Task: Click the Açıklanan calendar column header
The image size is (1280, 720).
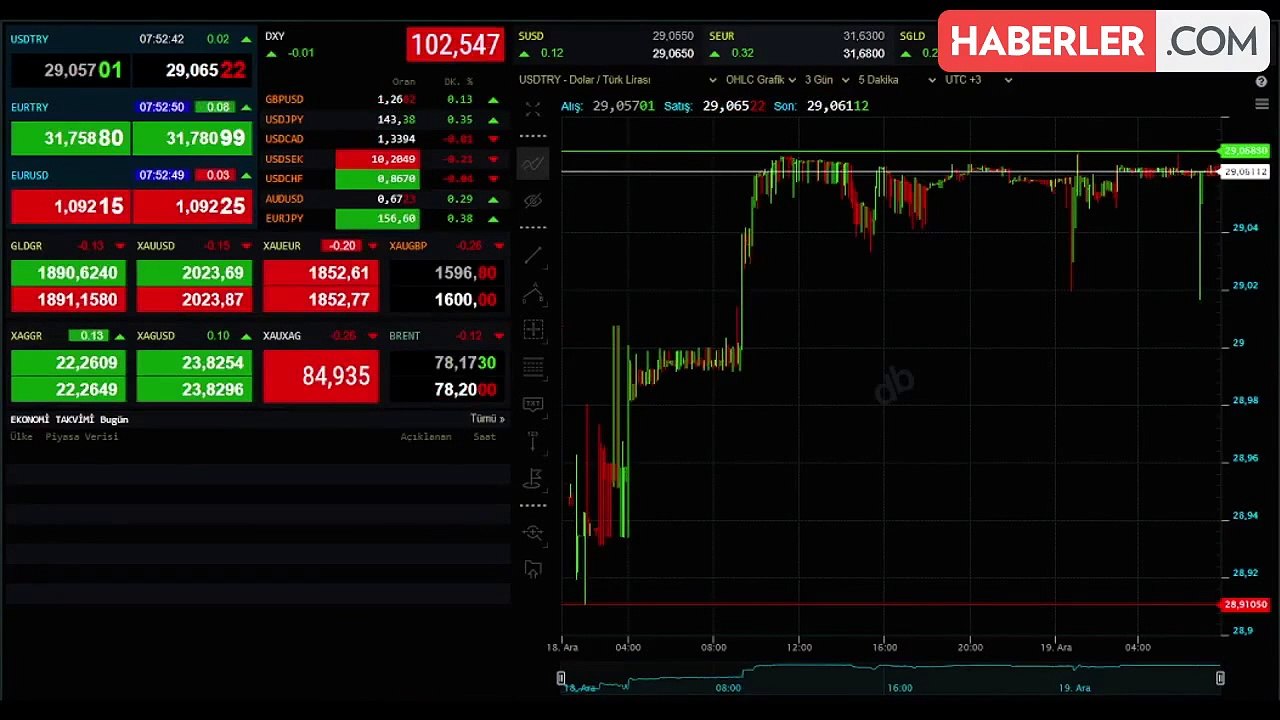Action: 426,437
